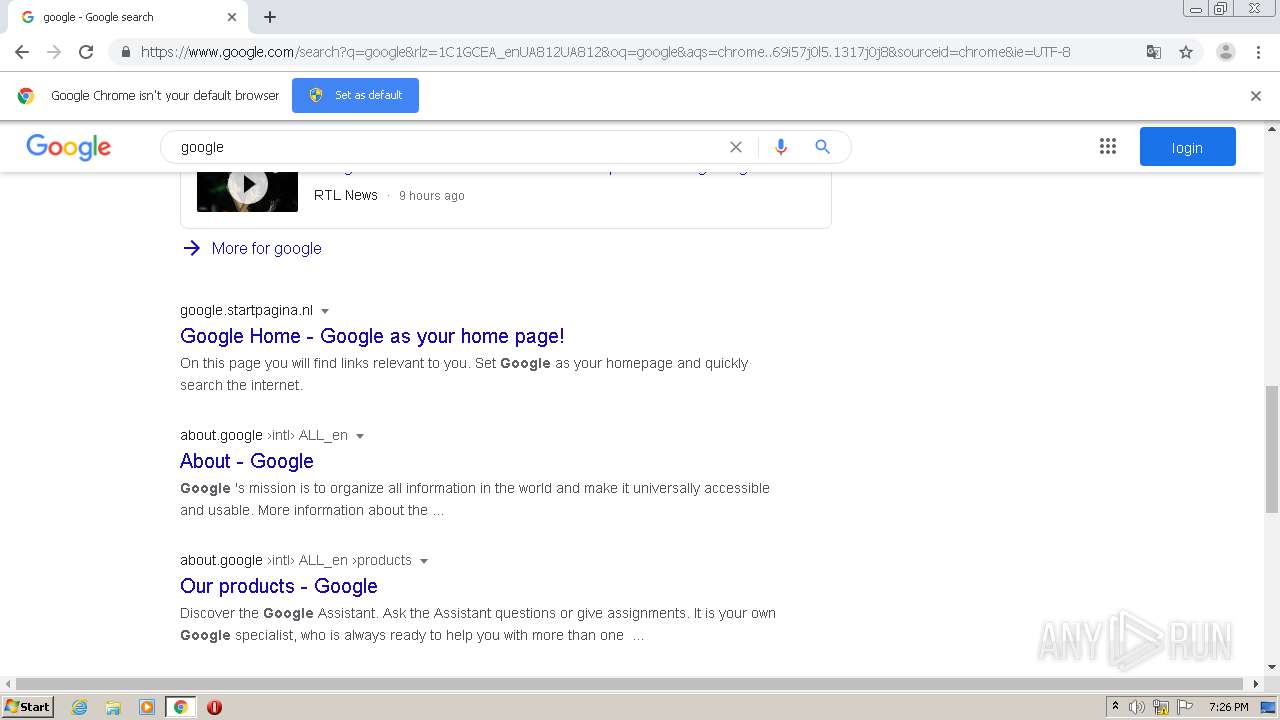Bookmark this page with the star icon
Viewport: 1280px width, 720px height.
click(1186, 52)
